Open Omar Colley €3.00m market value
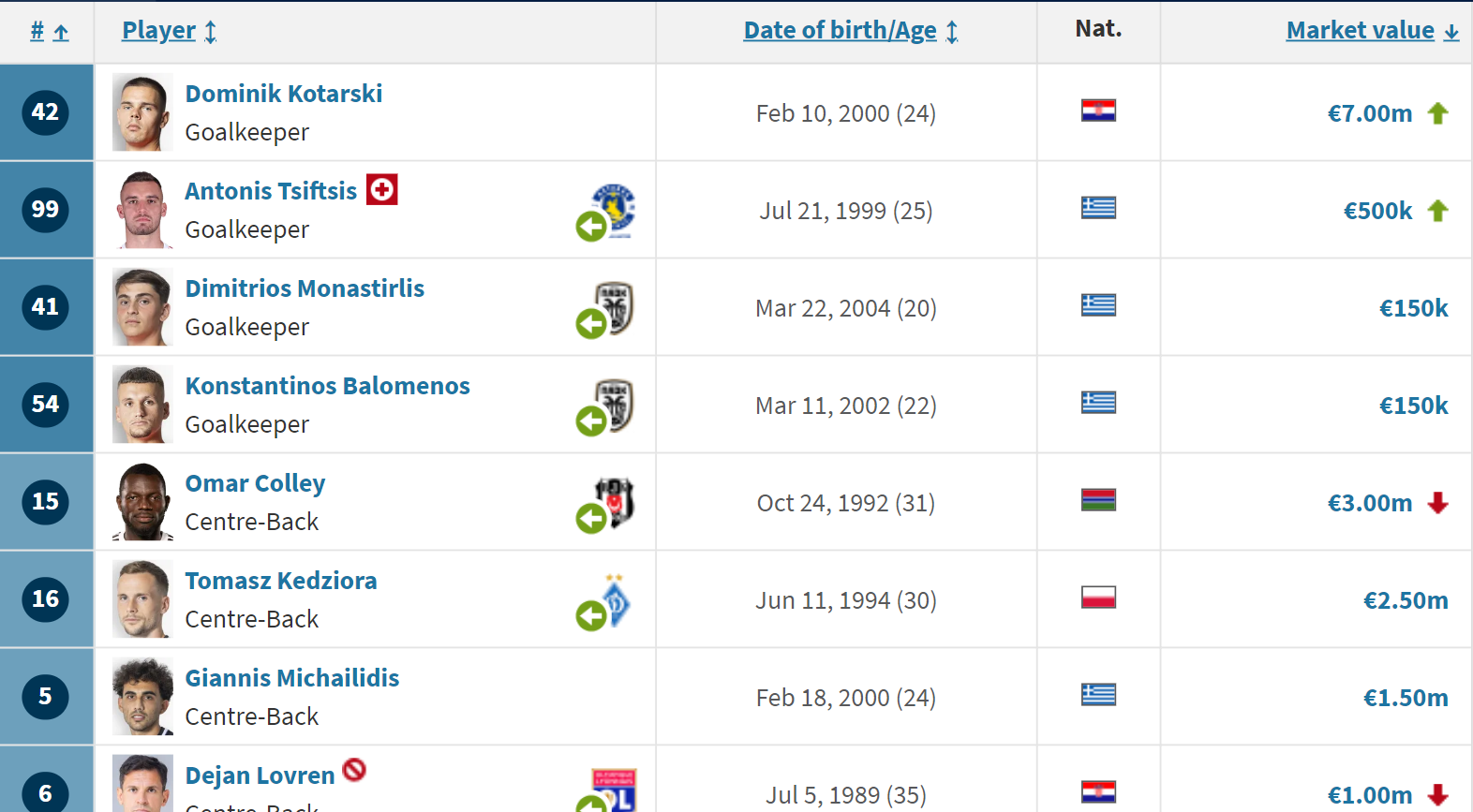The height and width of the screenshot is (812, 1473). 1369,503
